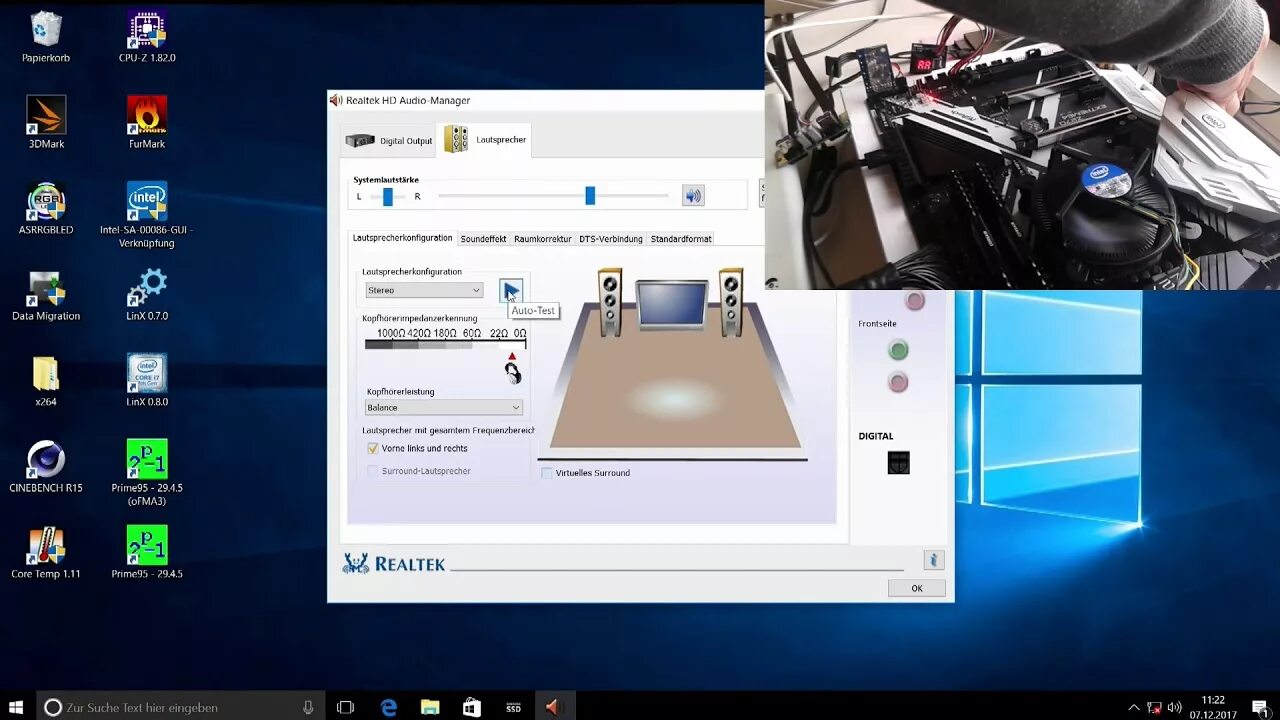Select the Intel-SA-00086-GUI shortcut icon

147,201
